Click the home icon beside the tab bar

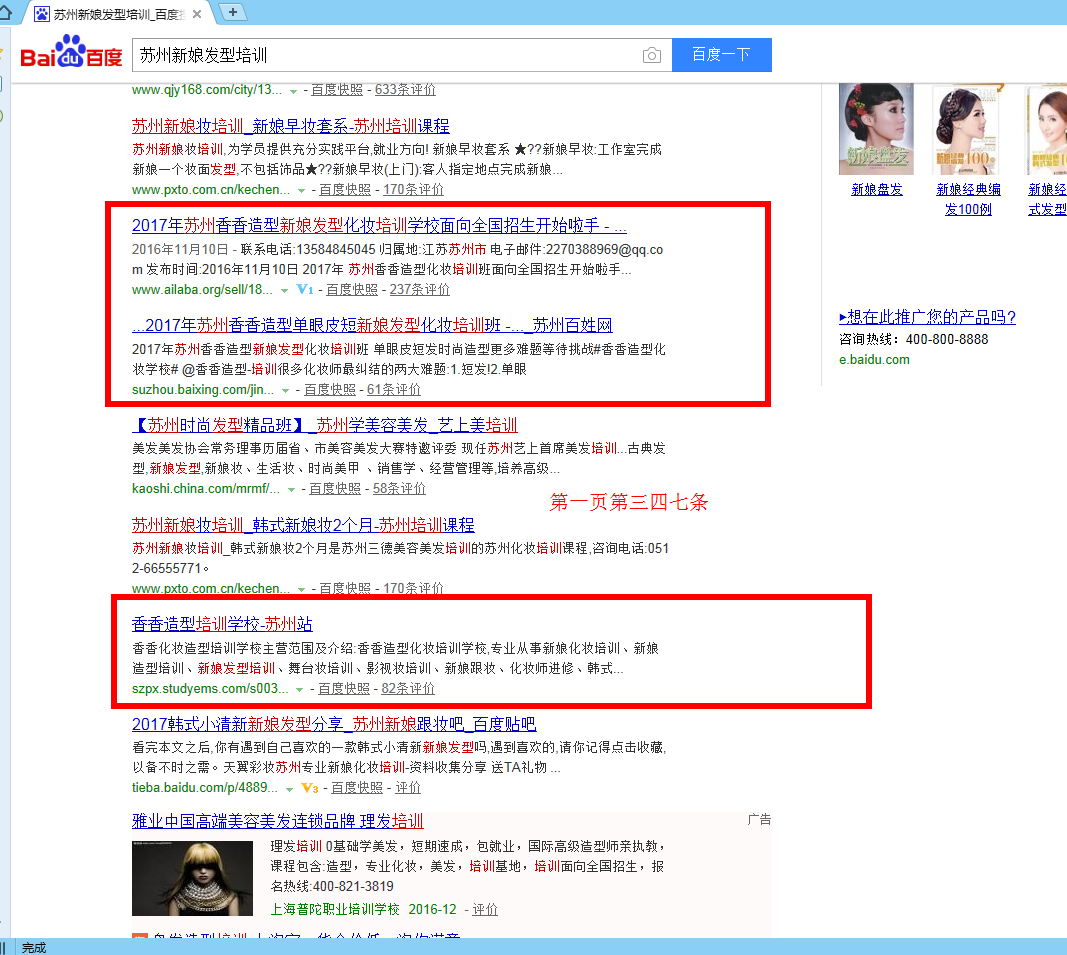[x=5, y=13]
